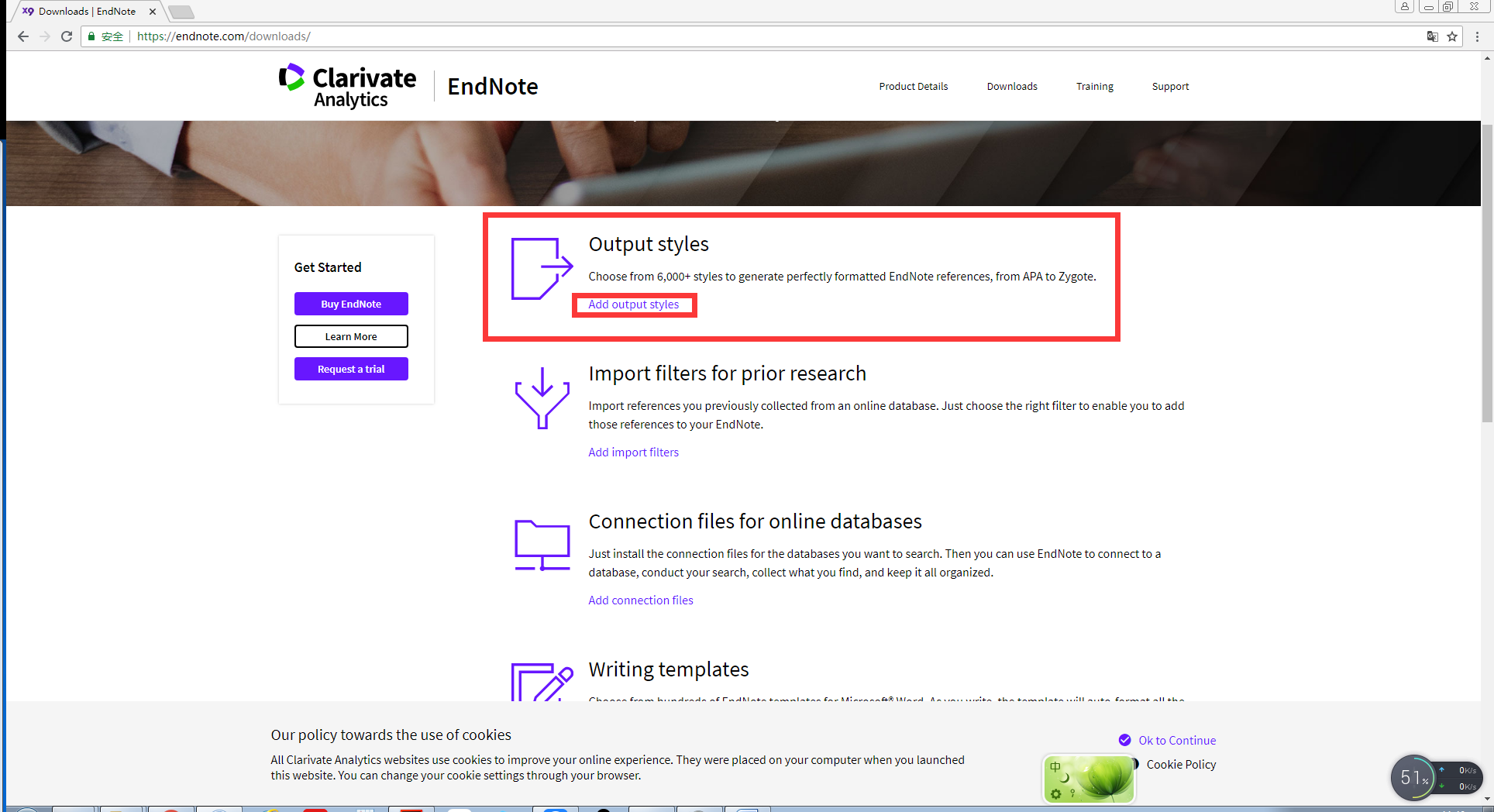Click the Import filters for prior research heading
Viewport: 1494px width, 812px height.
(728, 373)
